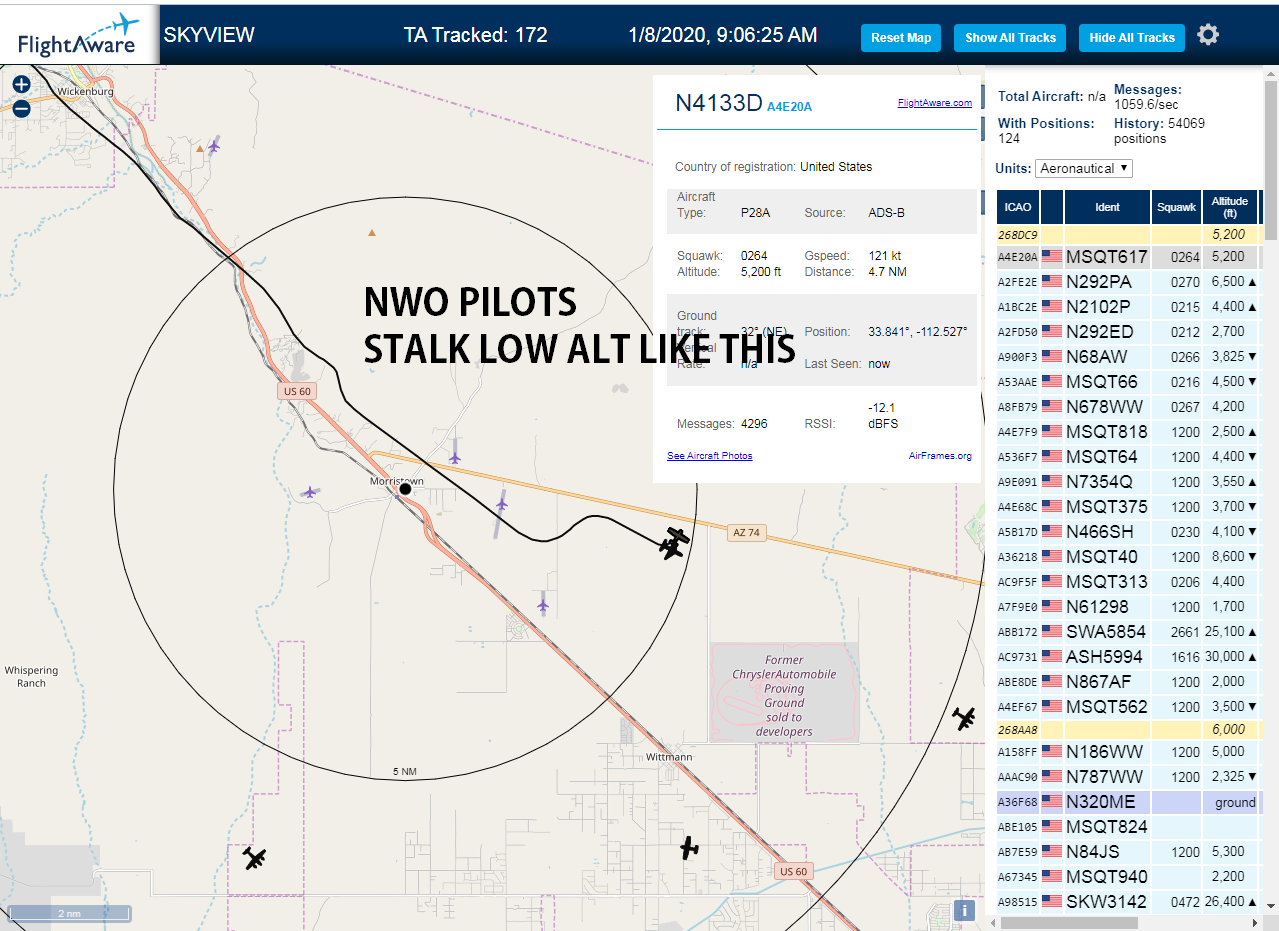Sort the table by Squawk column header
1279x931 pixels.
pos(1176,207)
